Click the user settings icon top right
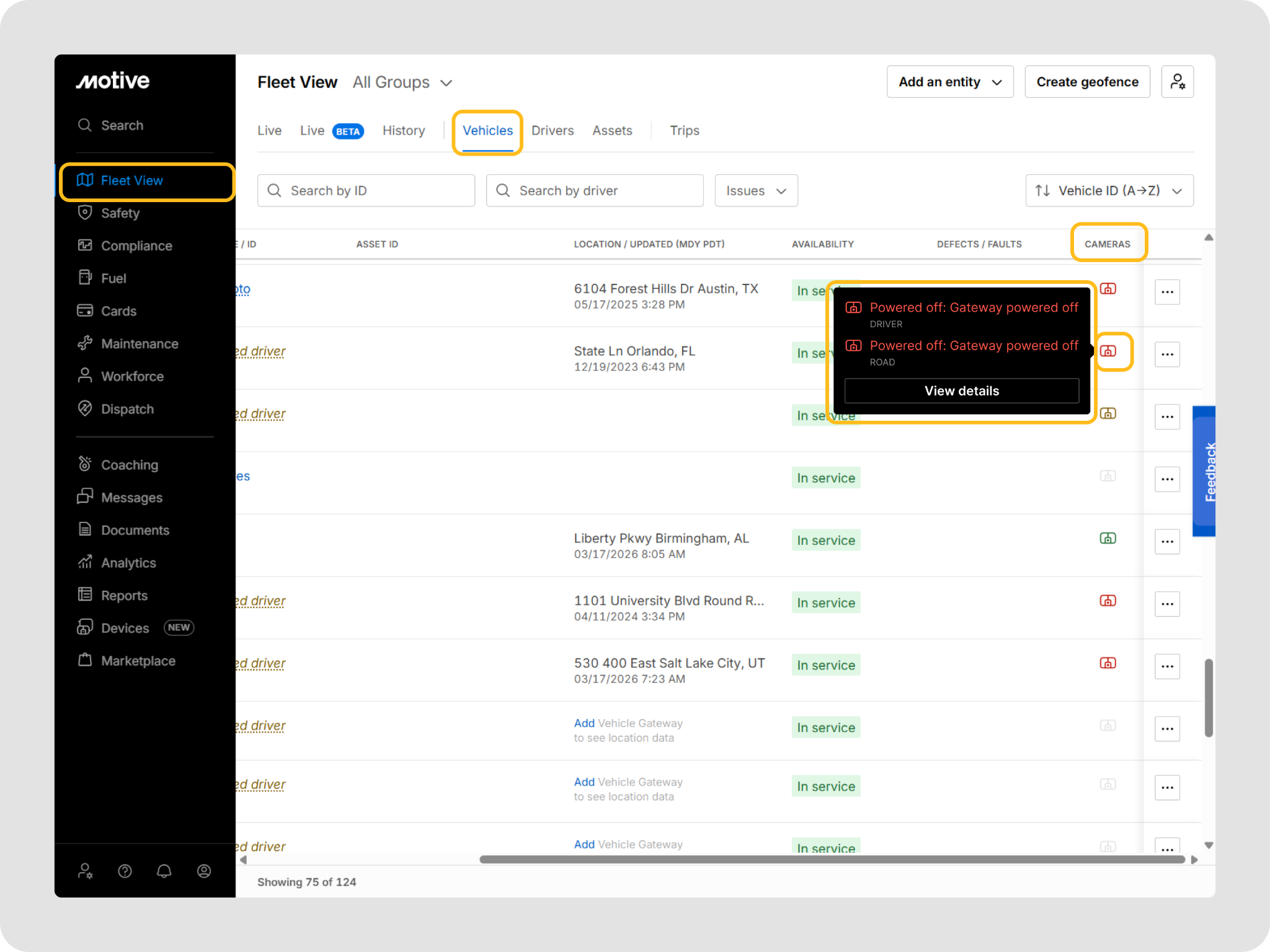The width and height of the screenshot is (1270, 952). [1177, 82]
